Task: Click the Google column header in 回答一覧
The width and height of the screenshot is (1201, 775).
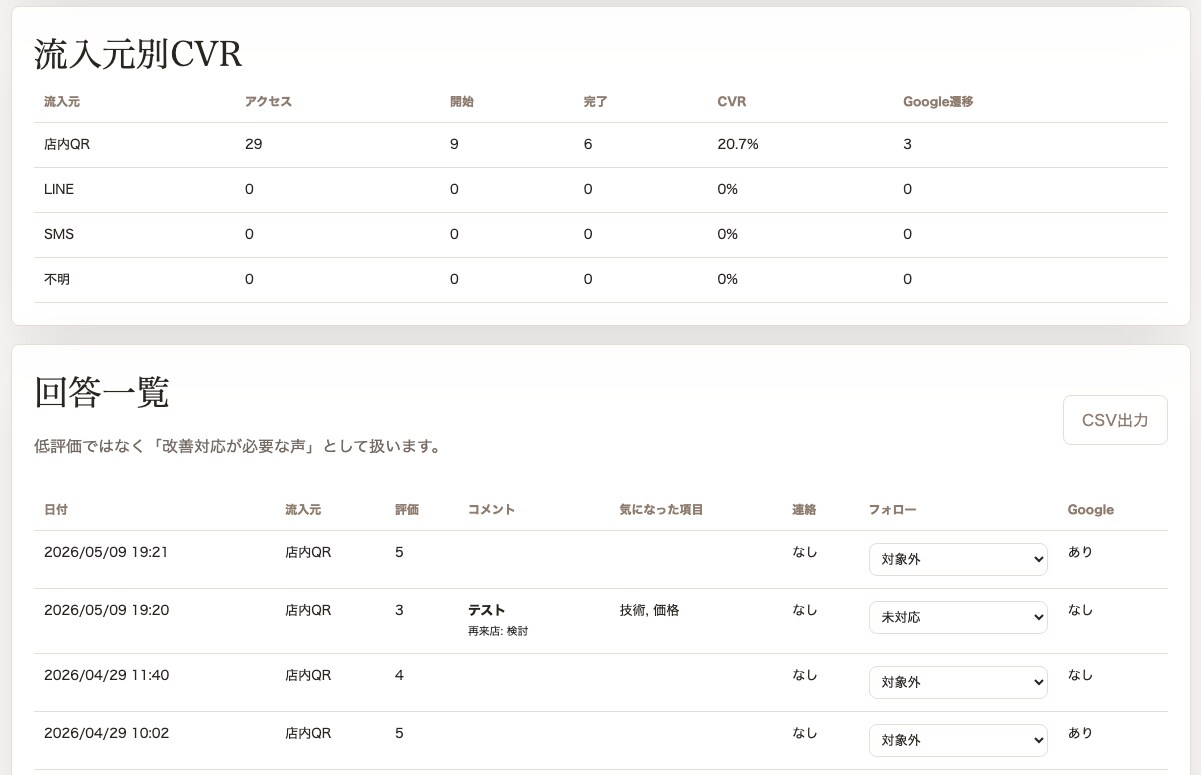Action: [x=1090, y=509]
